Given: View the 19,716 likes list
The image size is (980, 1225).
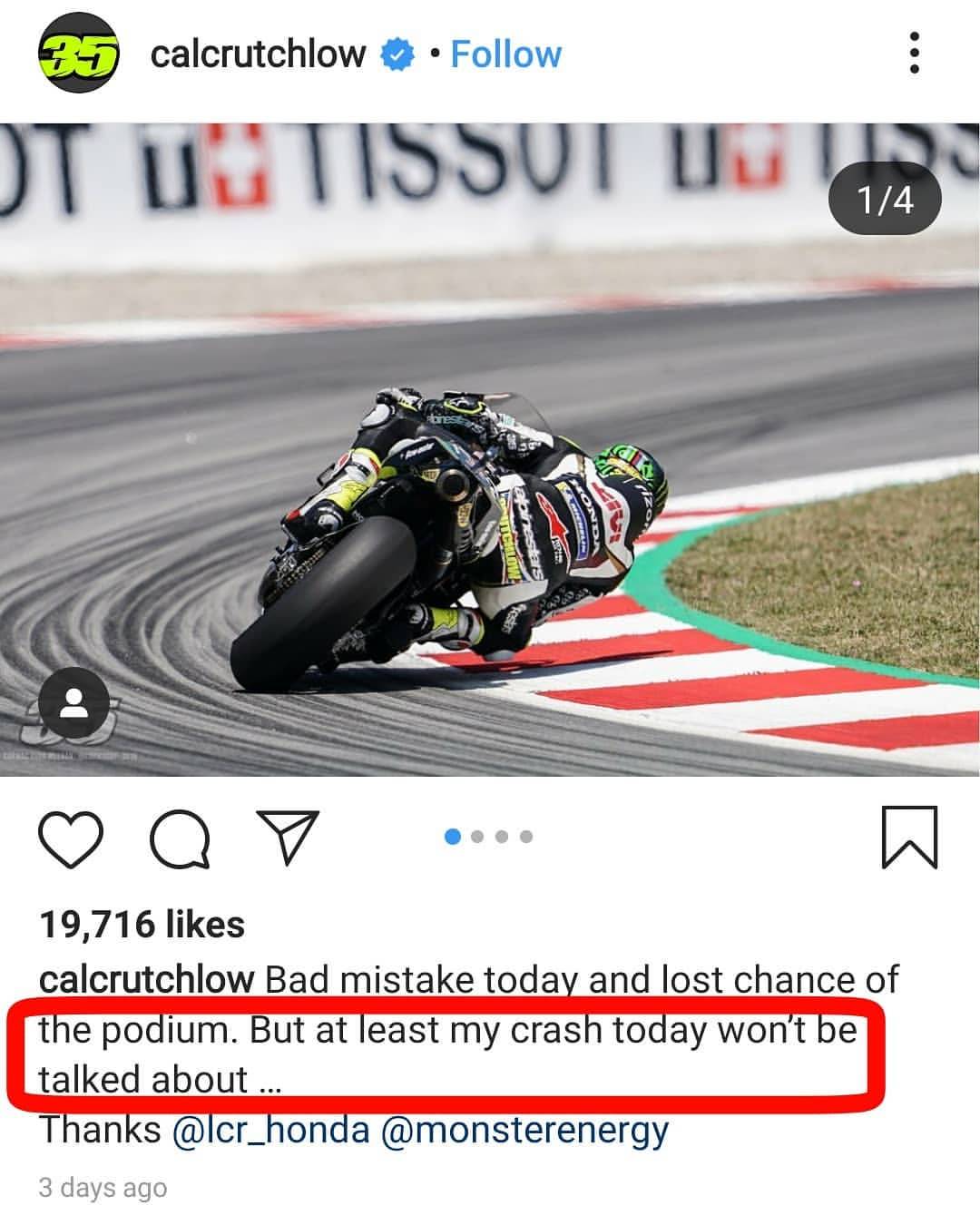Looking at the screenshot, I should tap(142, 924).
